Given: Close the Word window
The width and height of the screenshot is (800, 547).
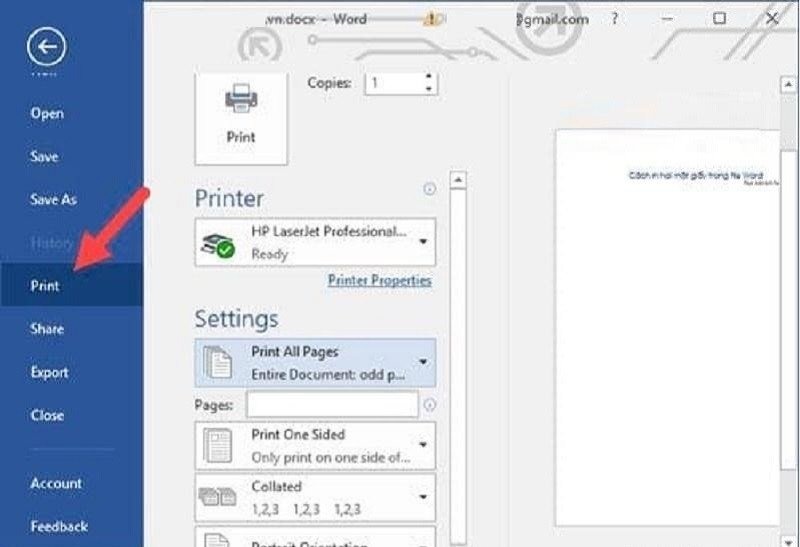Looking at the screenshot, I should point(772,18).
